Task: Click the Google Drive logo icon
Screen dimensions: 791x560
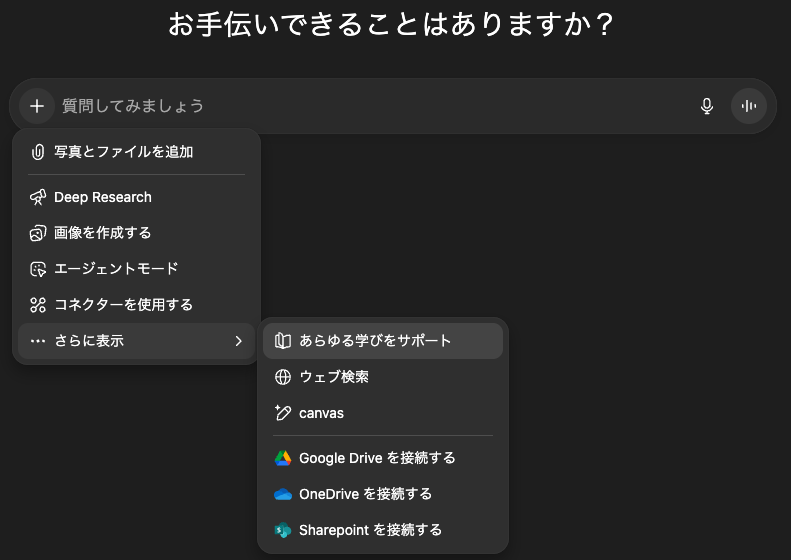Action: tap(283, 458)
